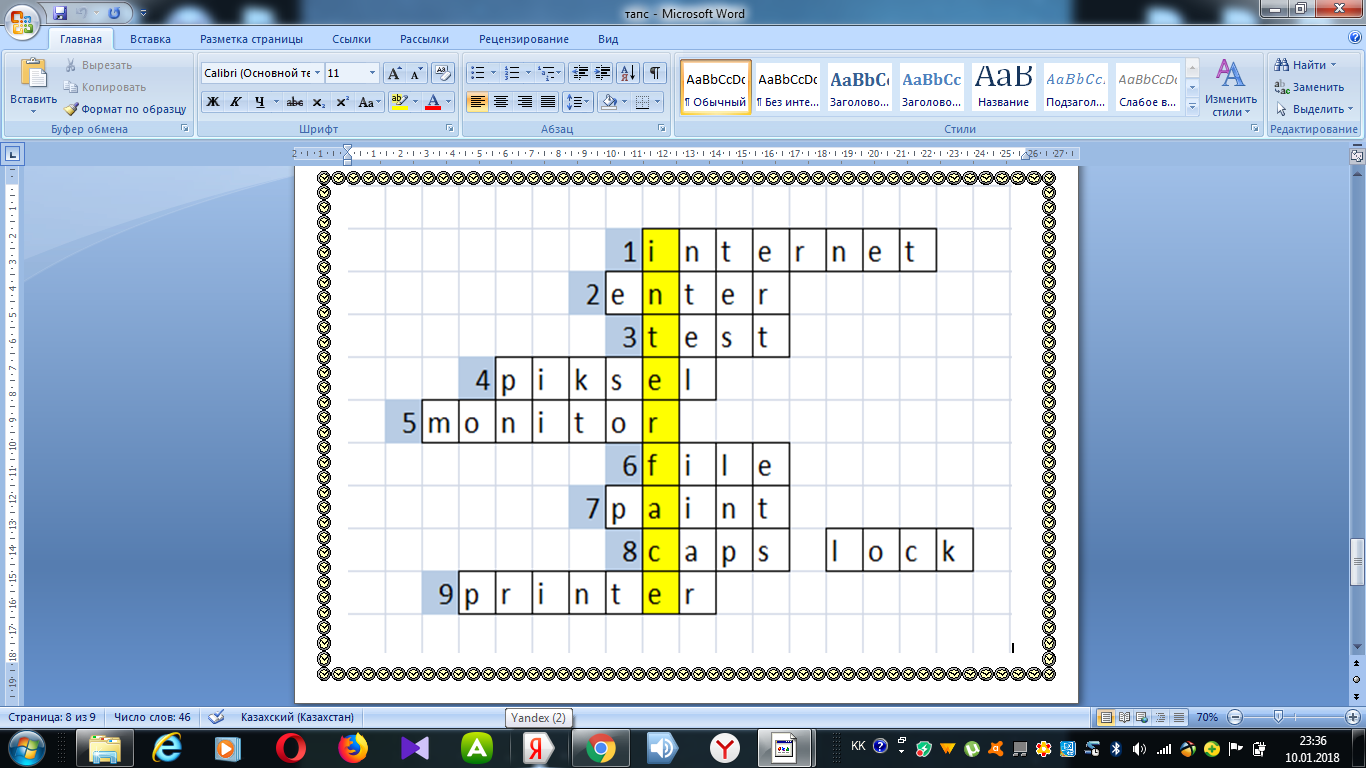The width and height of the screenshot is (1366, 768).
Task: Switch to the Вставка tab
Action: click(150, 39)
